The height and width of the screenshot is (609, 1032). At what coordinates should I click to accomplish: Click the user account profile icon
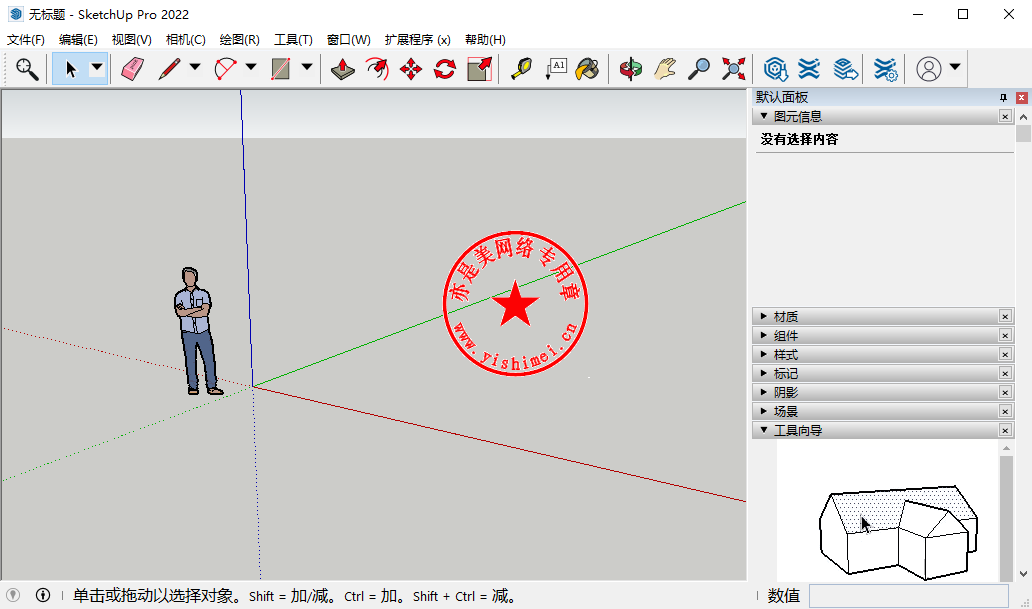tap(929, 68)
